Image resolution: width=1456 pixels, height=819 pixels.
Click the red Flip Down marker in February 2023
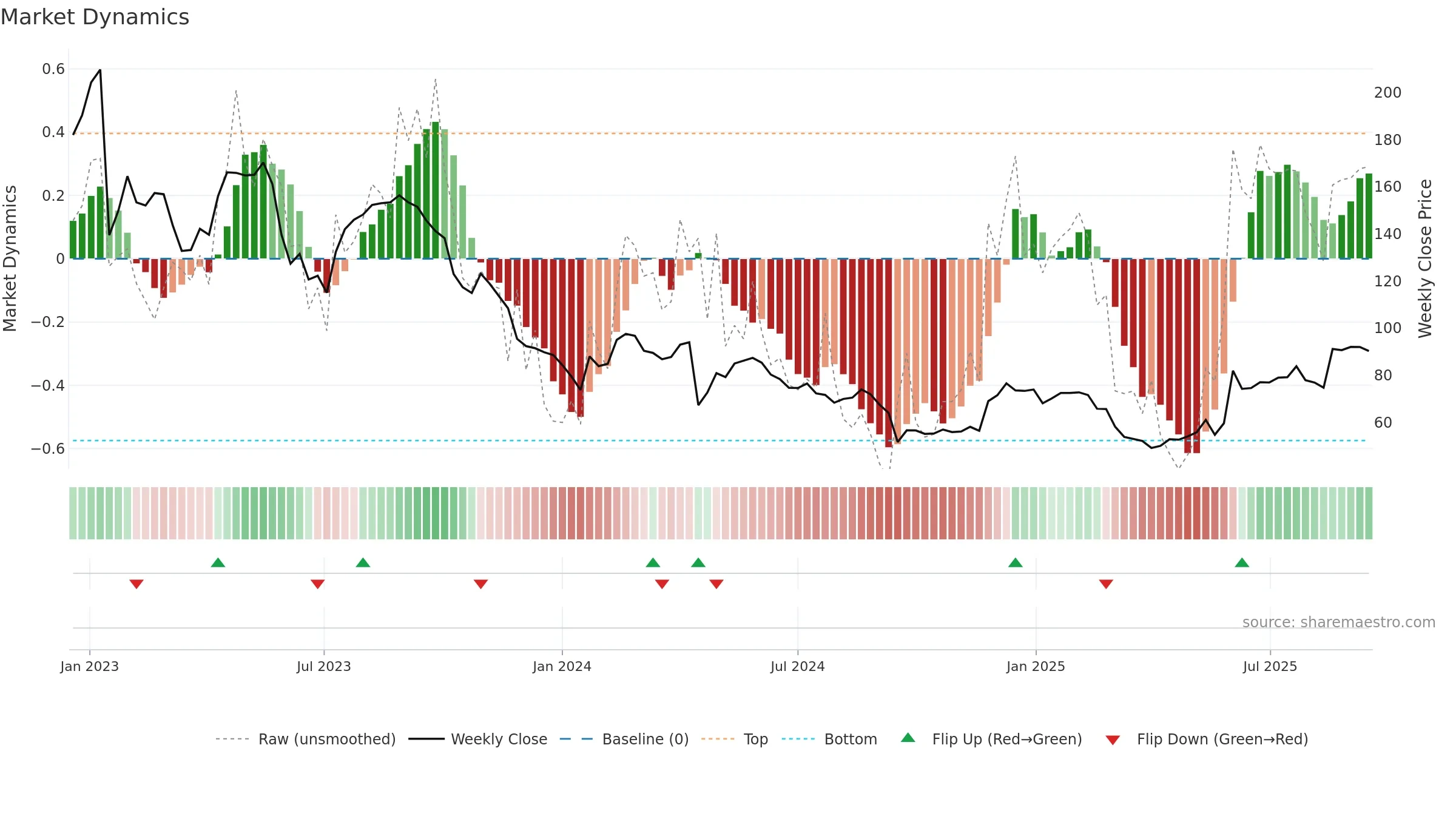[x=136, y=584]
